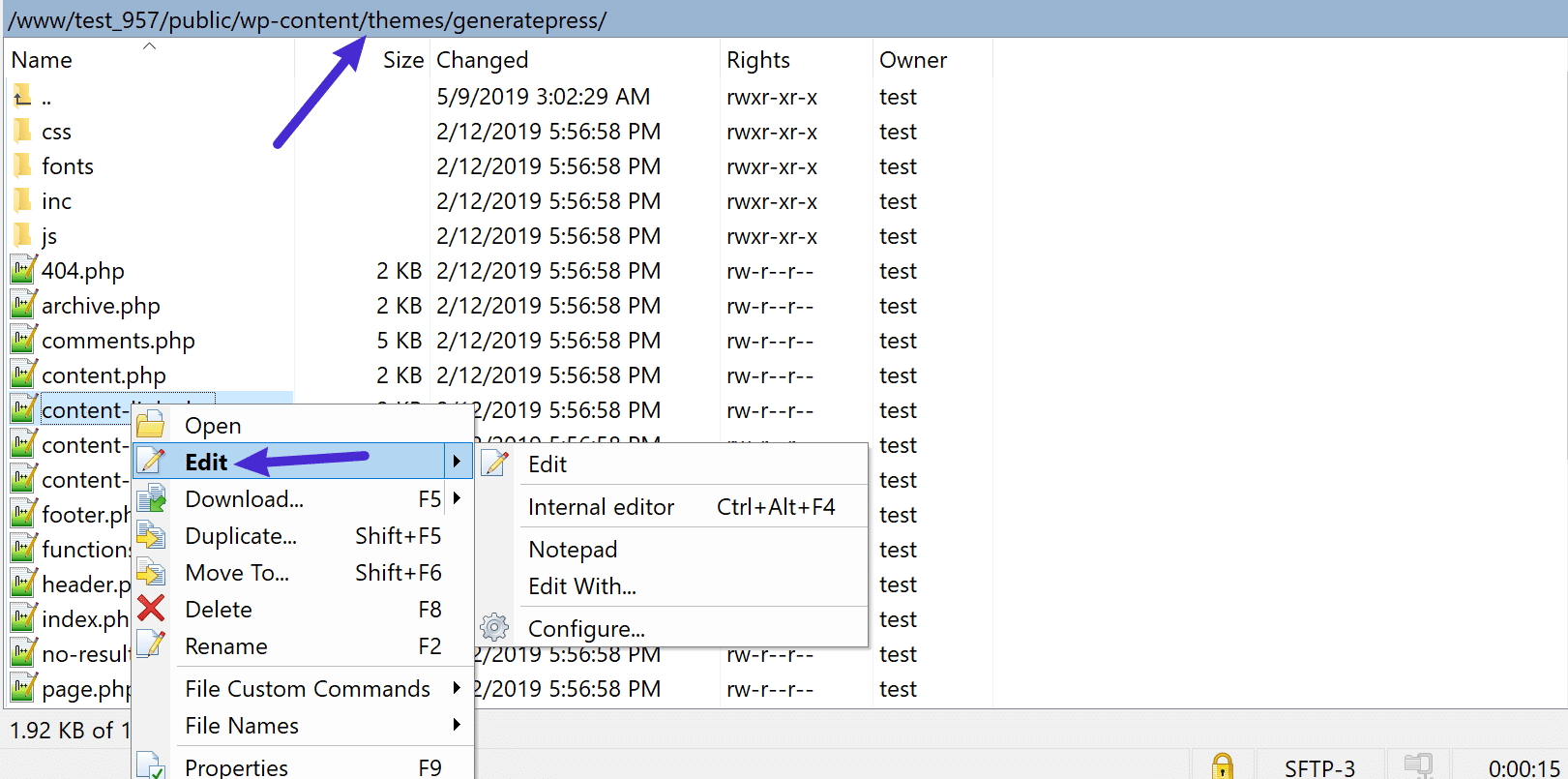
Task: Click the Download icon in context menu
Action: point(151,499)
